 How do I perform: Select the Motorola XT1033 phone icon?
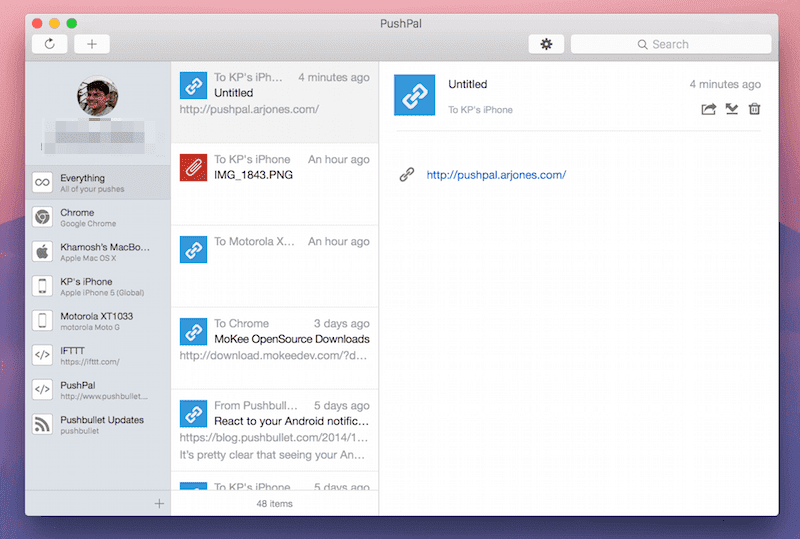point(42,321)
